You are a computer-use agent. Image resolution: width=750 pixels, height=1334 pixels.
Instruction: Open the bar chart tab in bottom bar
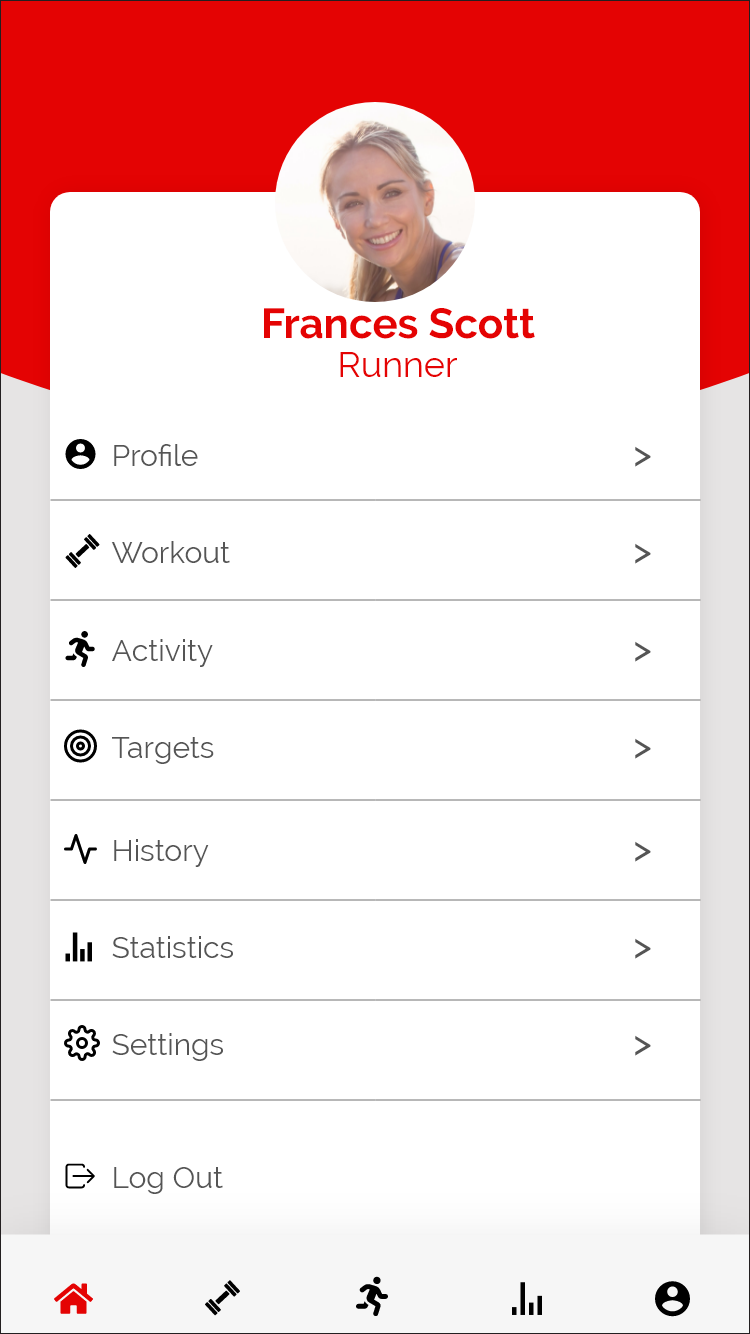pos(527,1299)
